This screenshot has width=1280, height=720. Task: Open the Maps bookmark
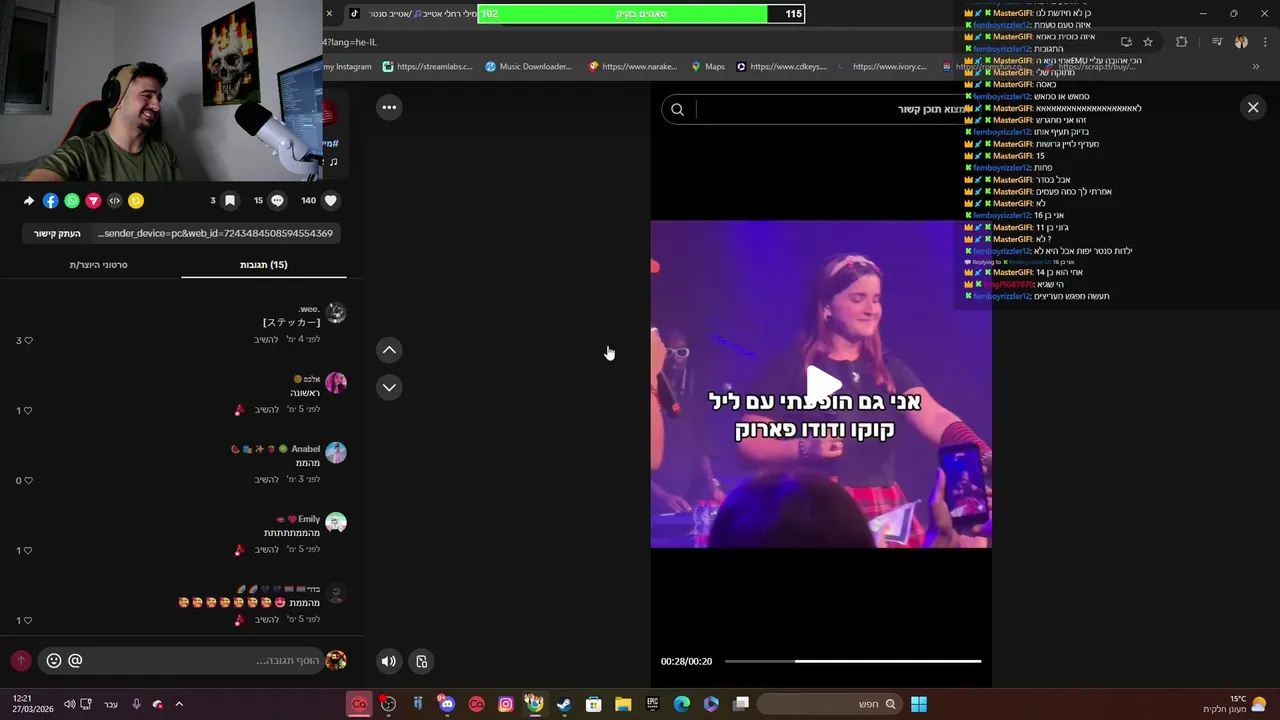(708, 67)
